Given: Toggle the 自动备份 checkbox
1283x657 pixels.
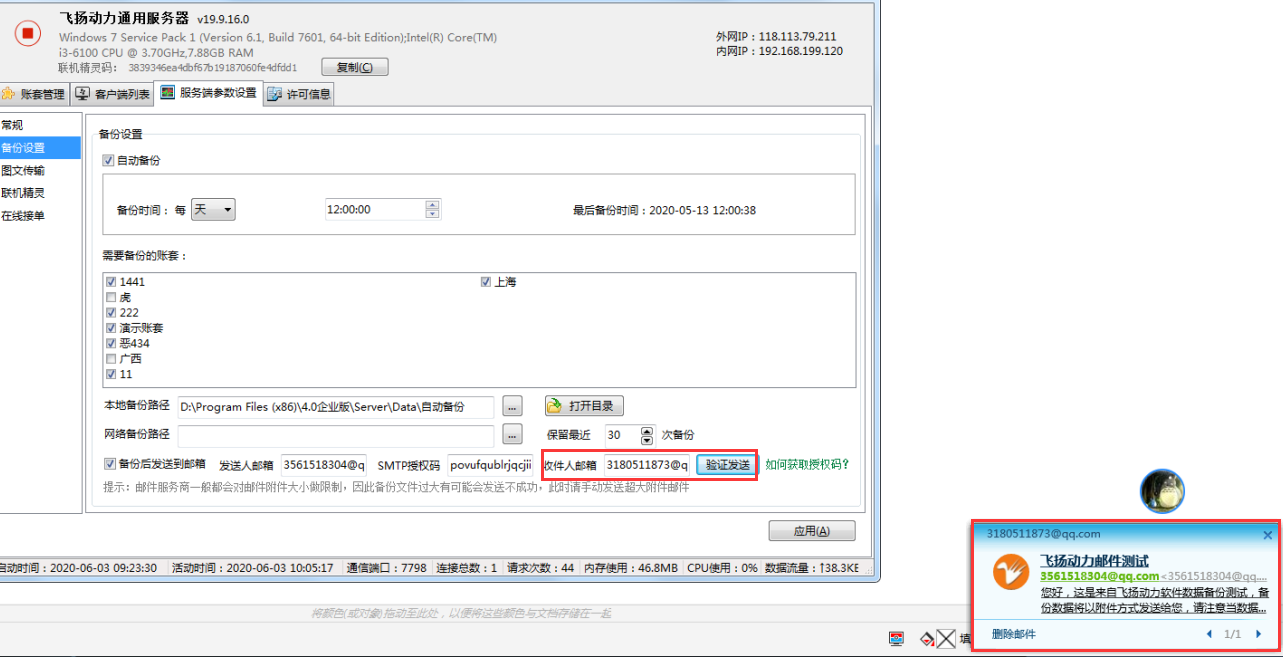Looking at the screenshot, I should click(109, 160).
